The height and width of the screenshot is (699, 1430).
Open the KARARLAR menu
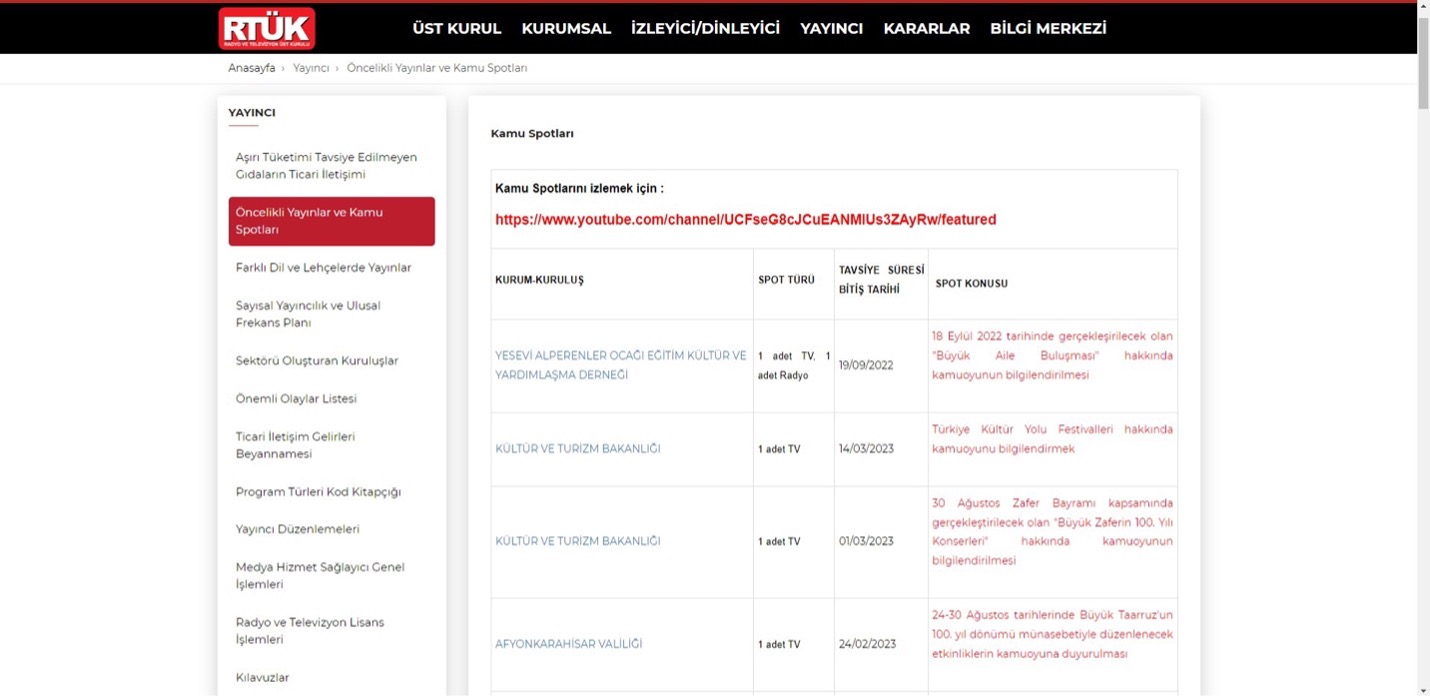click(x=926, y=29)
